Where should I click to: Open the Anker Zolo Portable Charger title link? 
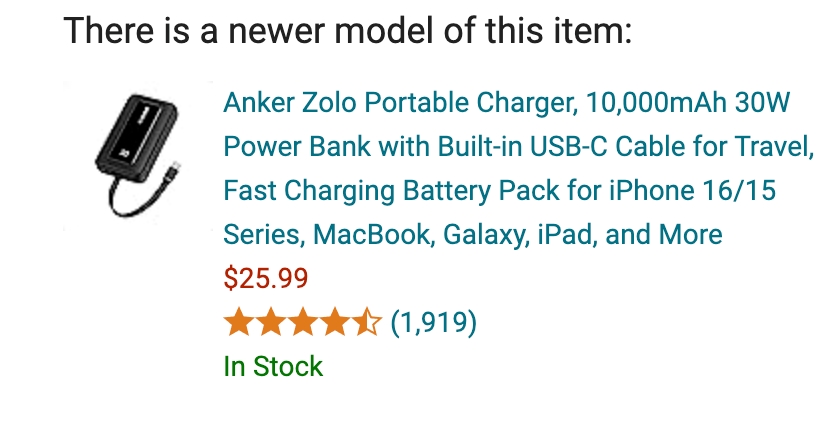pyautogui.click(x=518, y=168)
